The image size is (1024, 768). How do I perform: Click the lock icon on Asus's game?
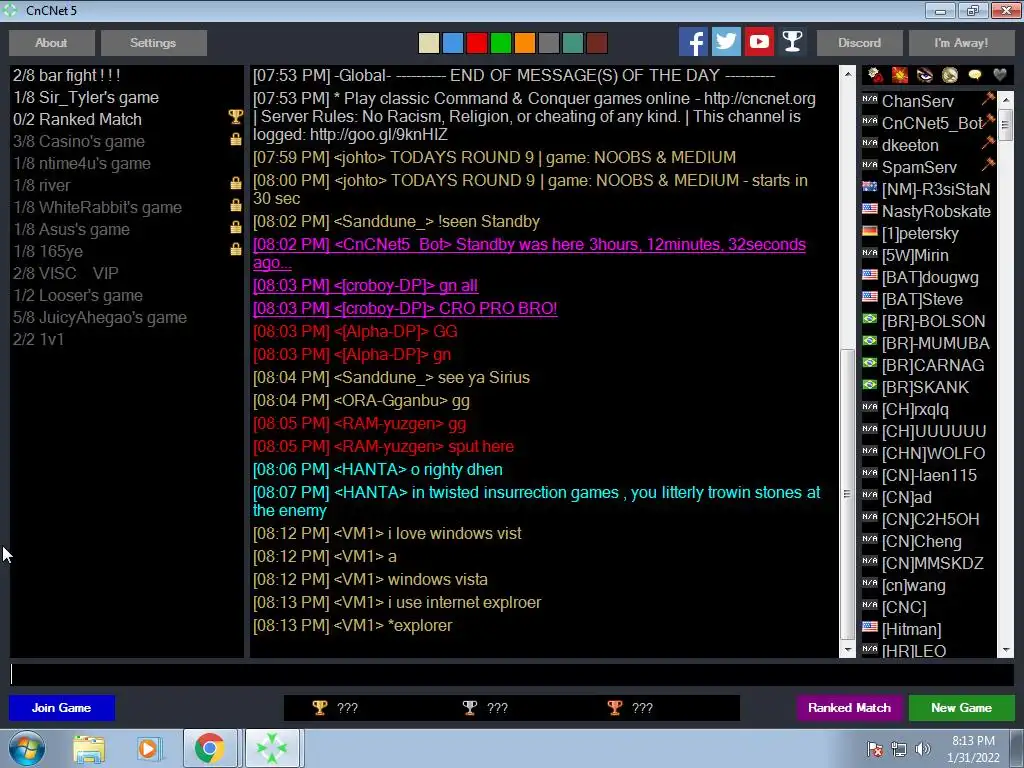236,227
